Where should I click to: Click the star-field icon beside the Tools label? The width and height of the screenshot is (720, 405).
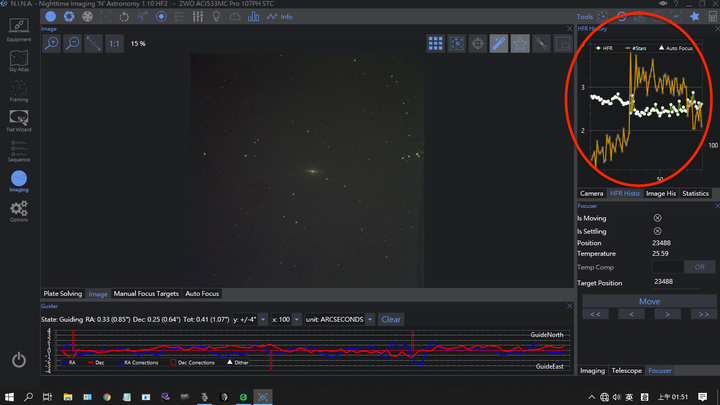coord(602,17)
